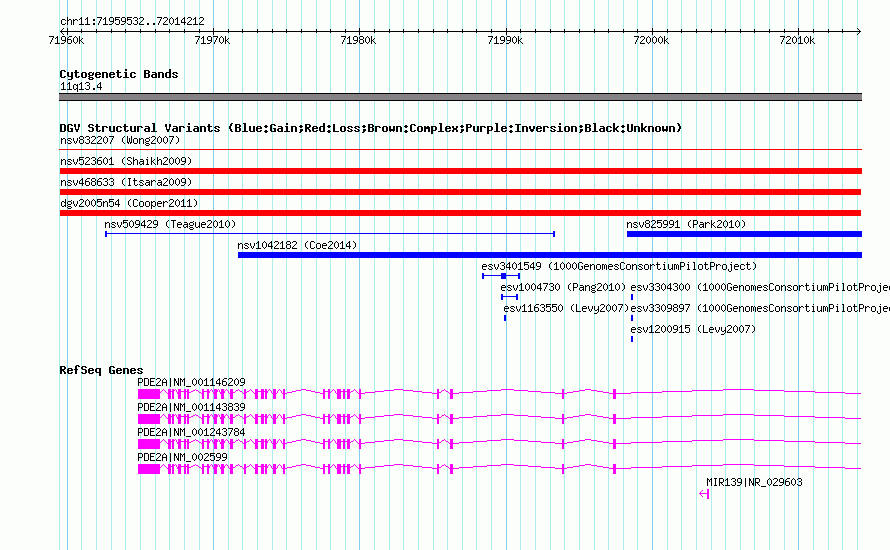Viewport: 890px width, 550px height.
Task: Select the nsv1042182 (Coe2014) blue gain bar
Action: point(549,255)
